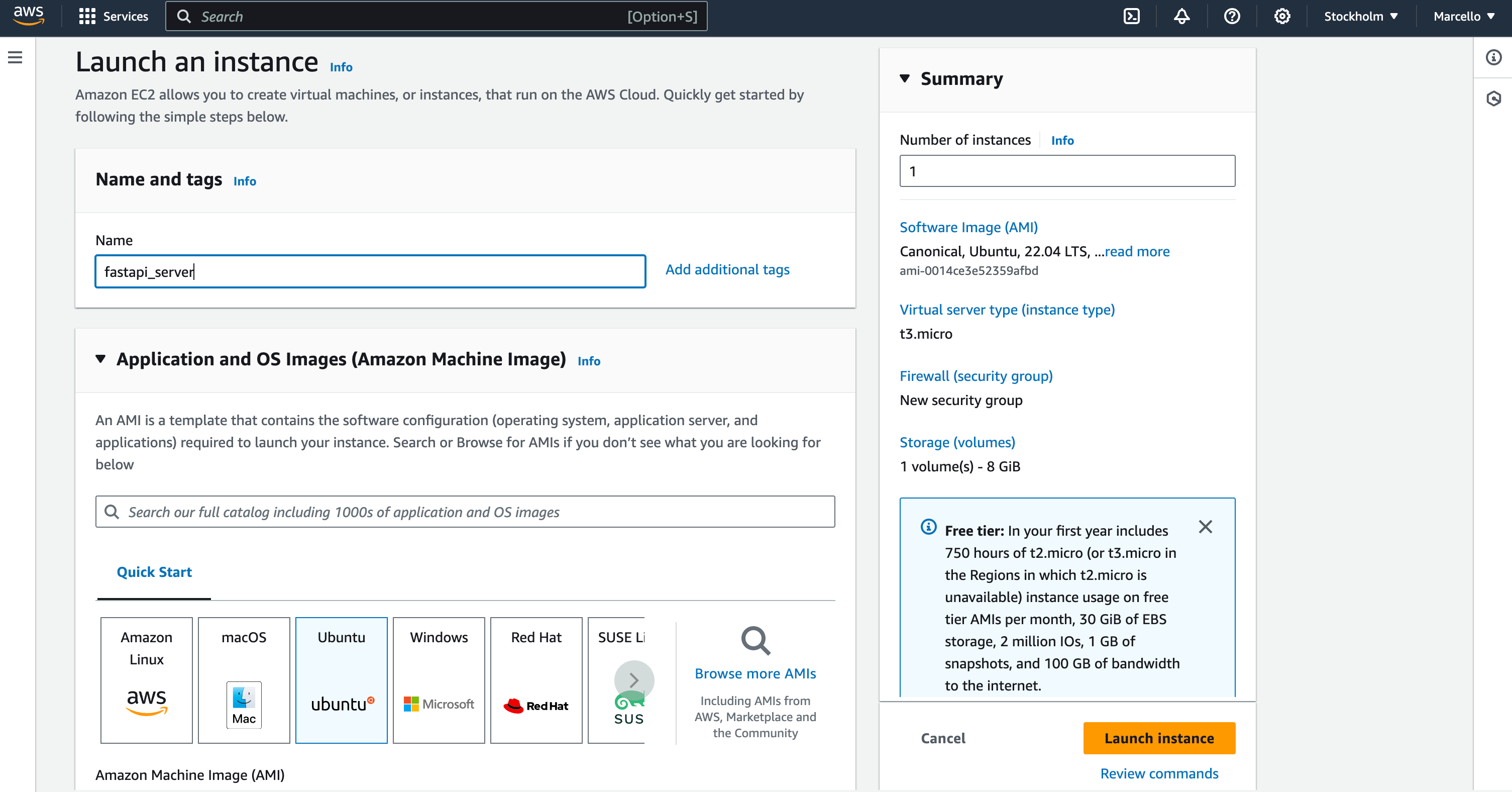This screenshot has width=1512, height=792.
Task: Focus the Number of instances field
Action: [x=1067, y=171]
